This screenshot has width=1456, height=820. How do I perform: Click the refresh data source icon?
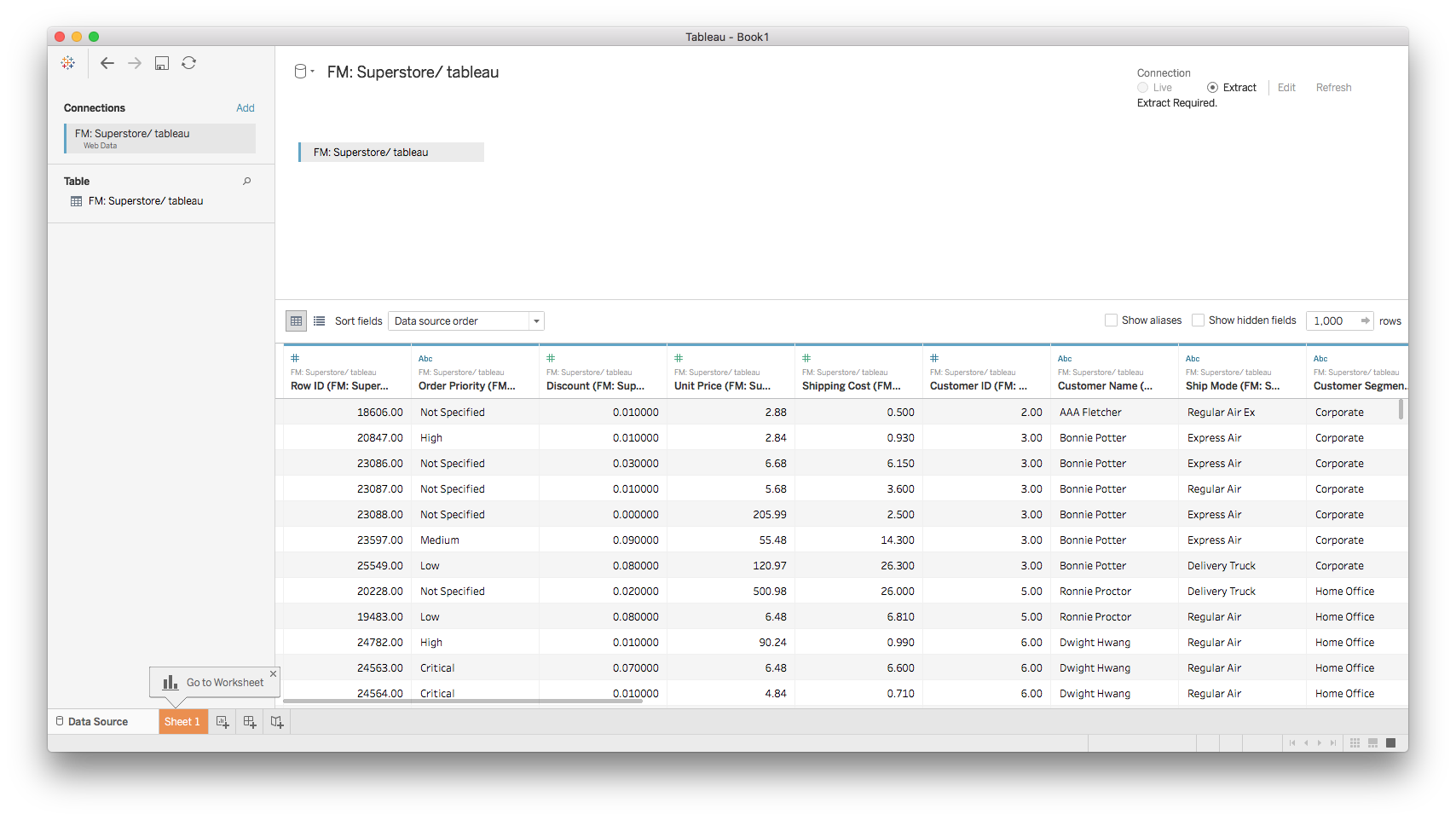click(x=189, y=63)
